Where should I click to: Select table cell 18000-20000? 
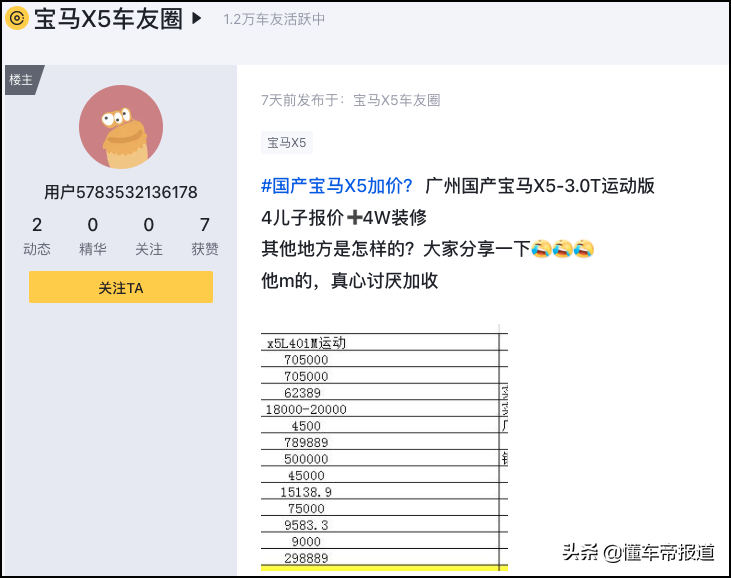(380, 409)
